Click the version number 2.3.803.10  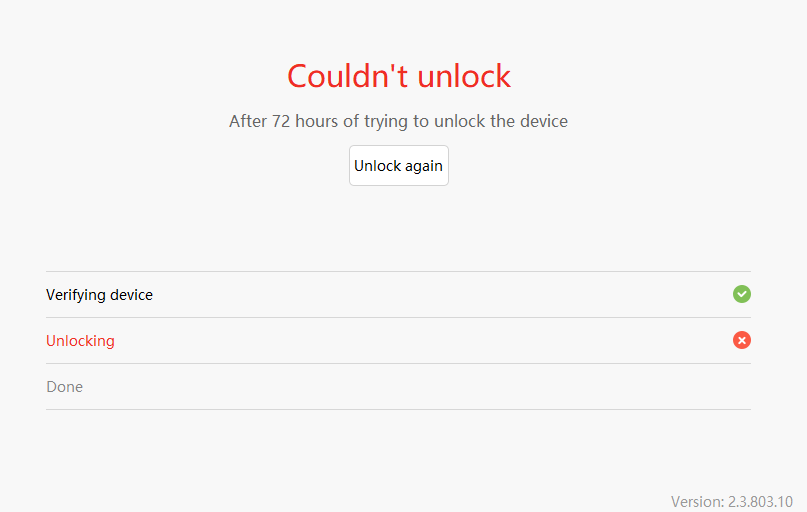coord(758,501)
